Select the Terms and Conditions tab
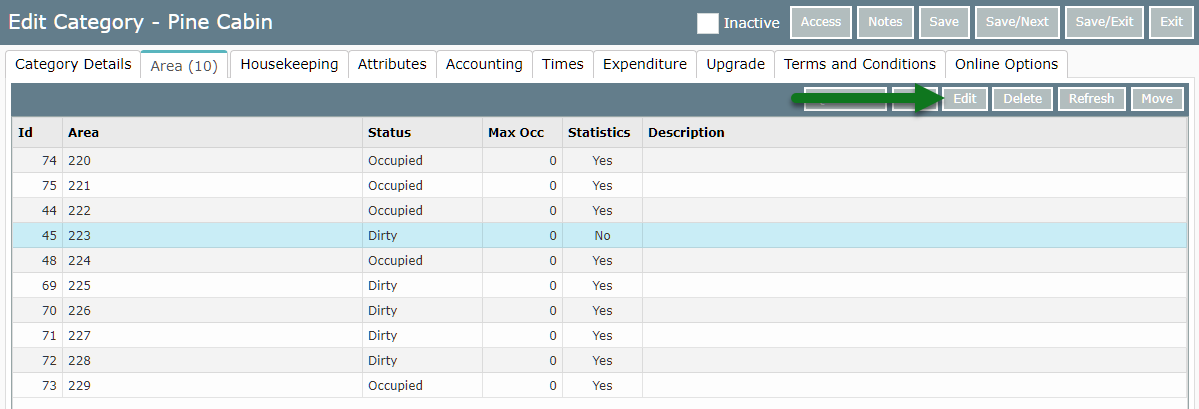Viewport: 1199px width, 409px height. [x=859, y=64]
